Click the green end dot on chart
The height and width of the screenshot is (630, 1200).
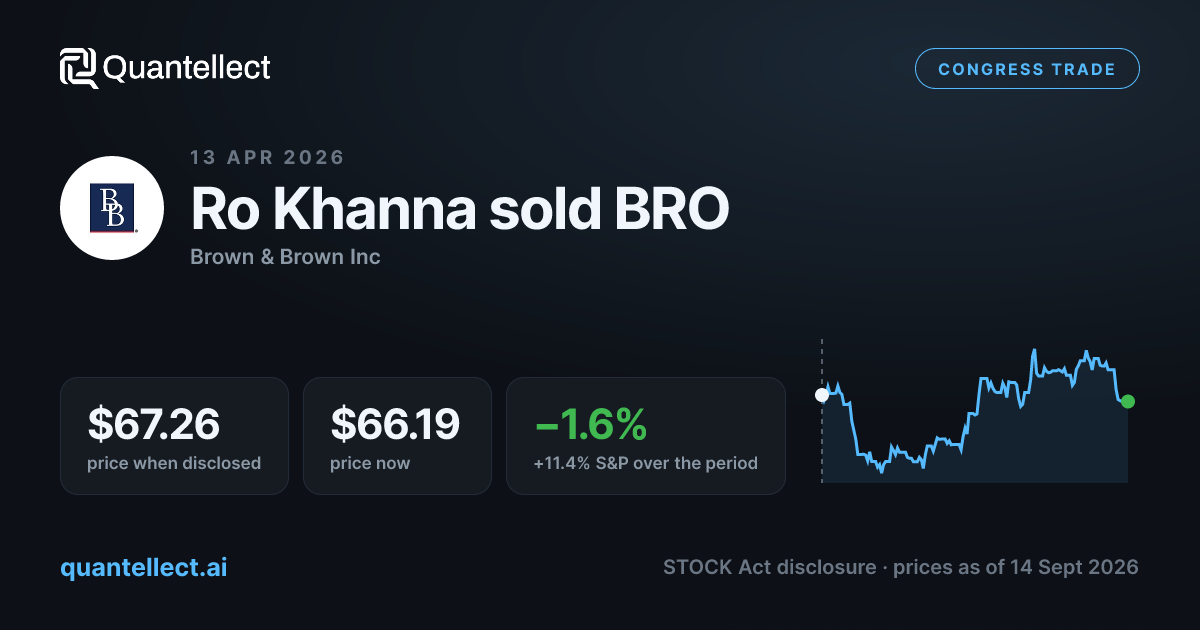pyautogui.click(x=1128, y=401)
